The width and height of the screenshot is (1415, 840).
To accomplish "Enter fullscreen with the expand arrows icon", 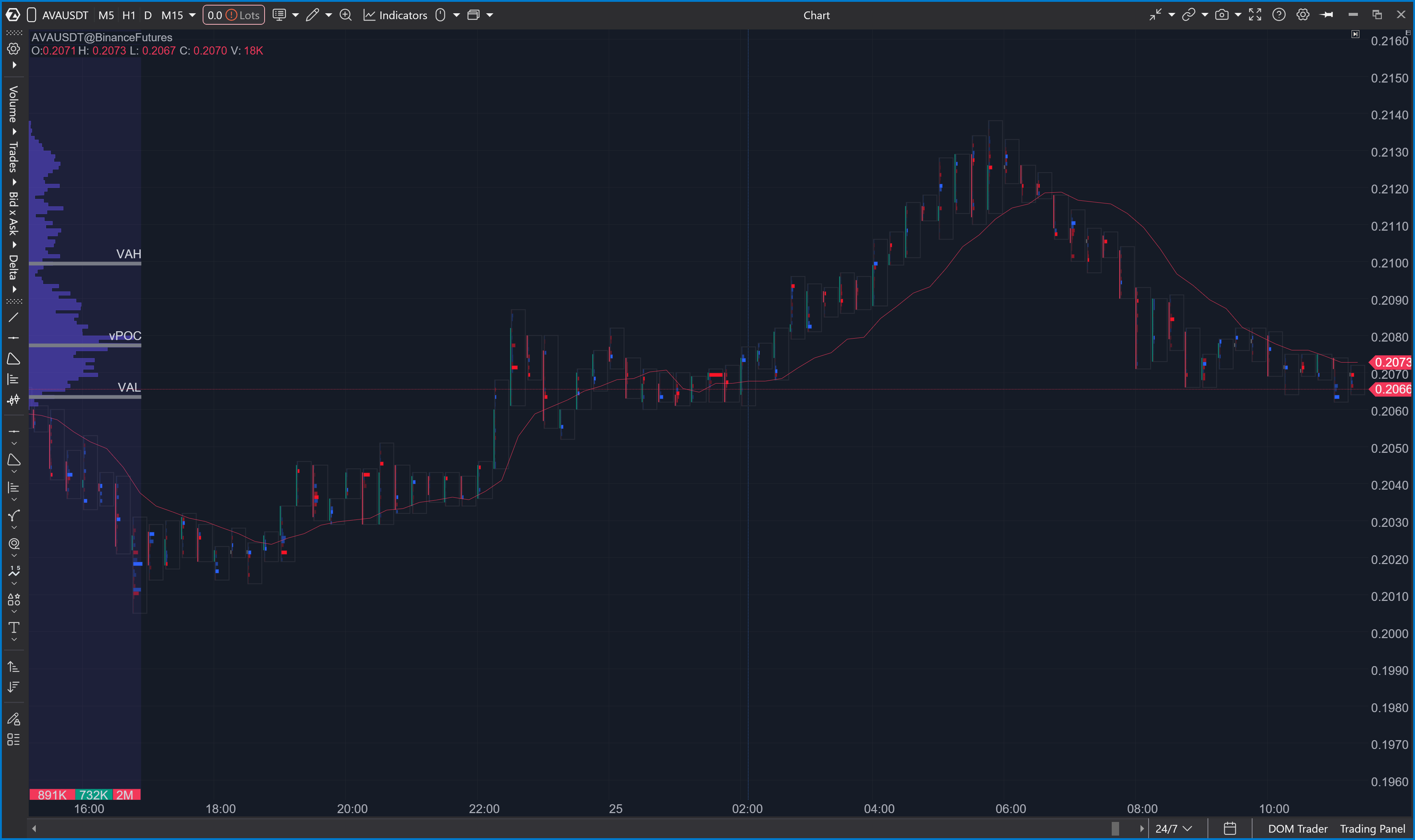I will (1255, 15).
